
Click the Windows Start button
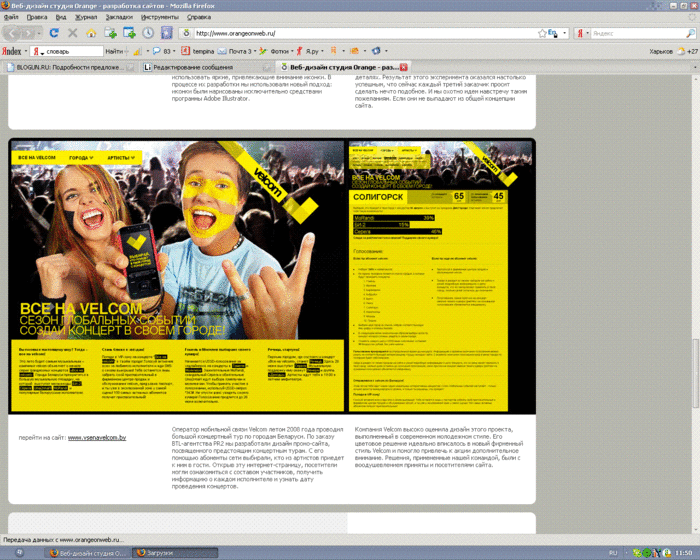point(19,553)
